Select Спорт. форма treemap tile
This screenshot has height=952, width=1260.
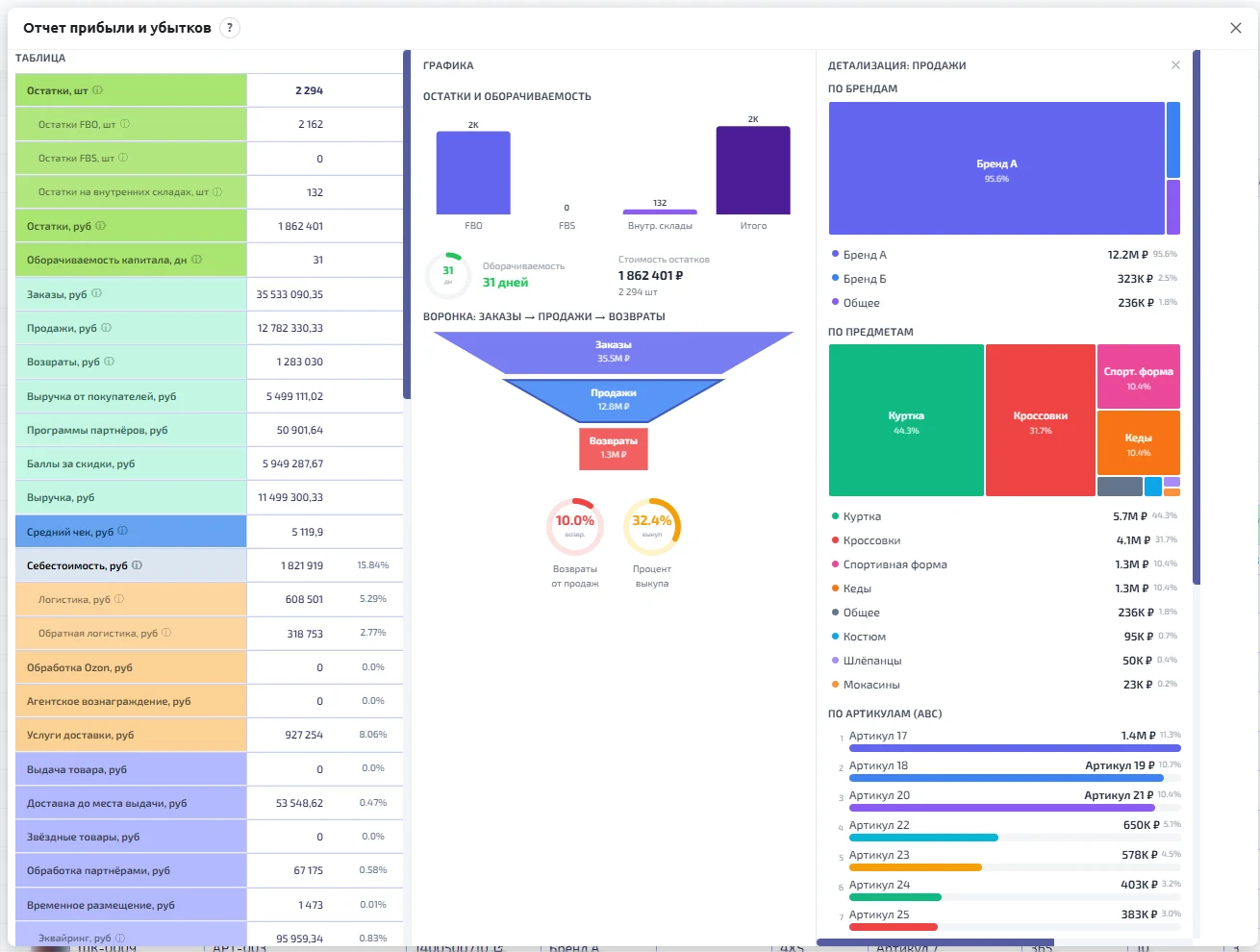(x=1139, y=376)
